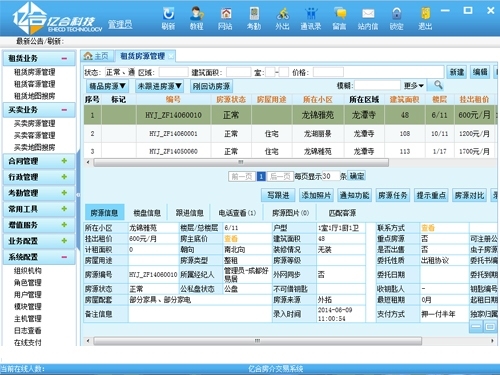Click the 模糊 search input field
Screen dimensions: 500x375
point(377,86)
